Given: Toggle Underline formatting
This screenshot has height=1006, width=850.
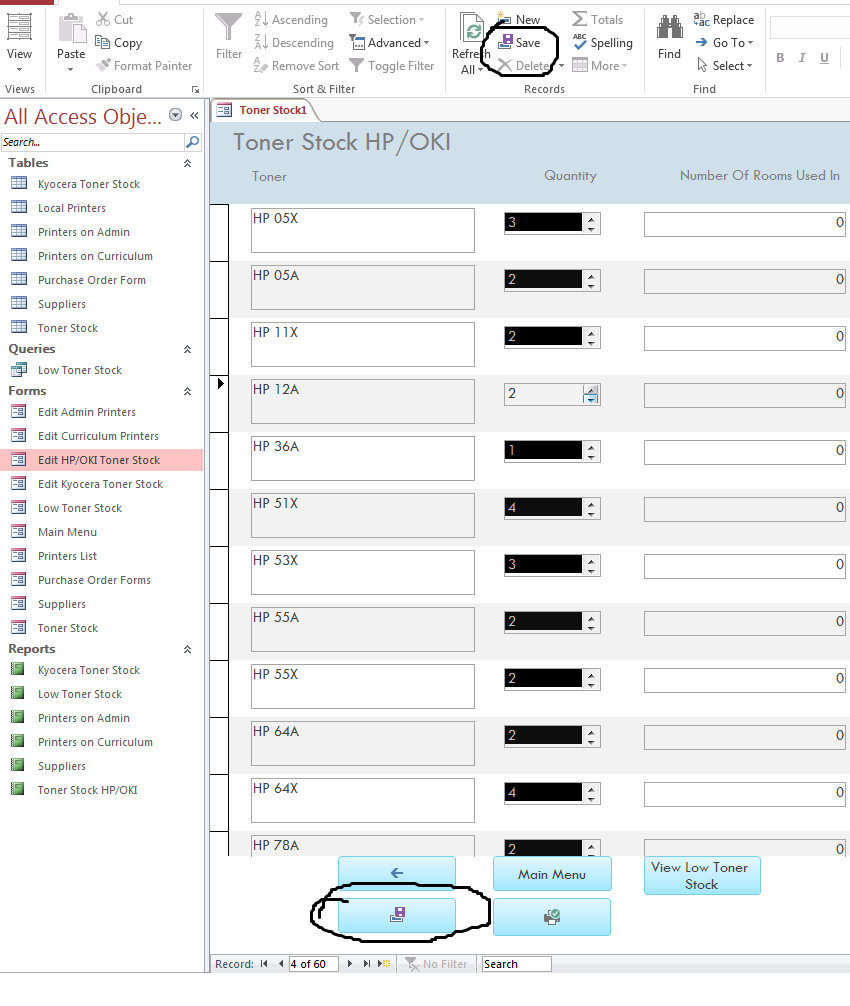Looking at the screenshot, I should tap(824, 58).
